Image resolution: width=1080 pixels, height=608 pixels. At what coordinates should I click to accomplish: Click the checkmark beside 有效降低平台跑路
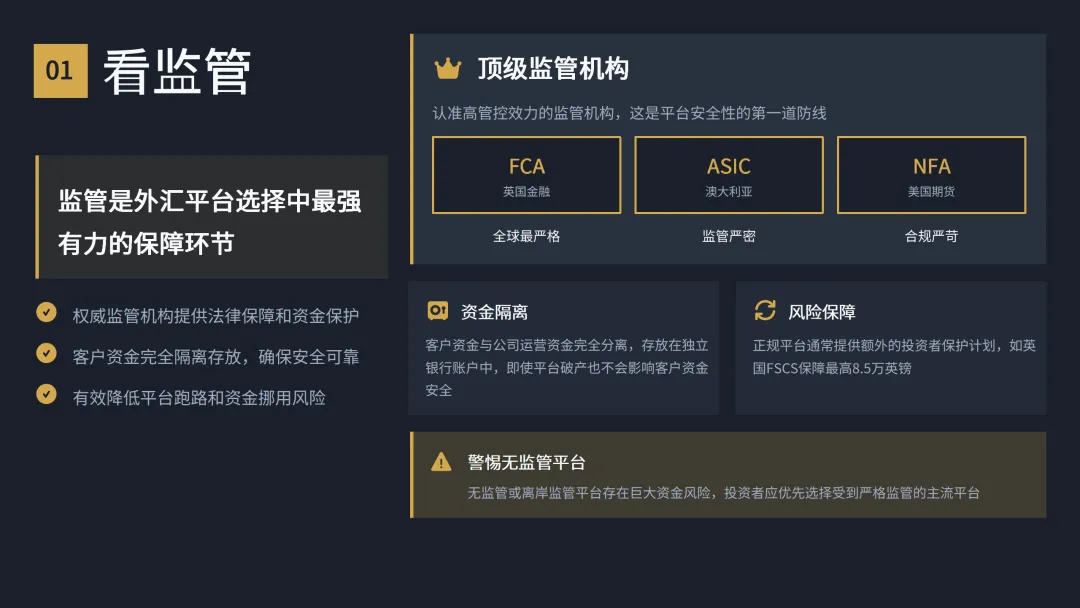click(46, 395)
